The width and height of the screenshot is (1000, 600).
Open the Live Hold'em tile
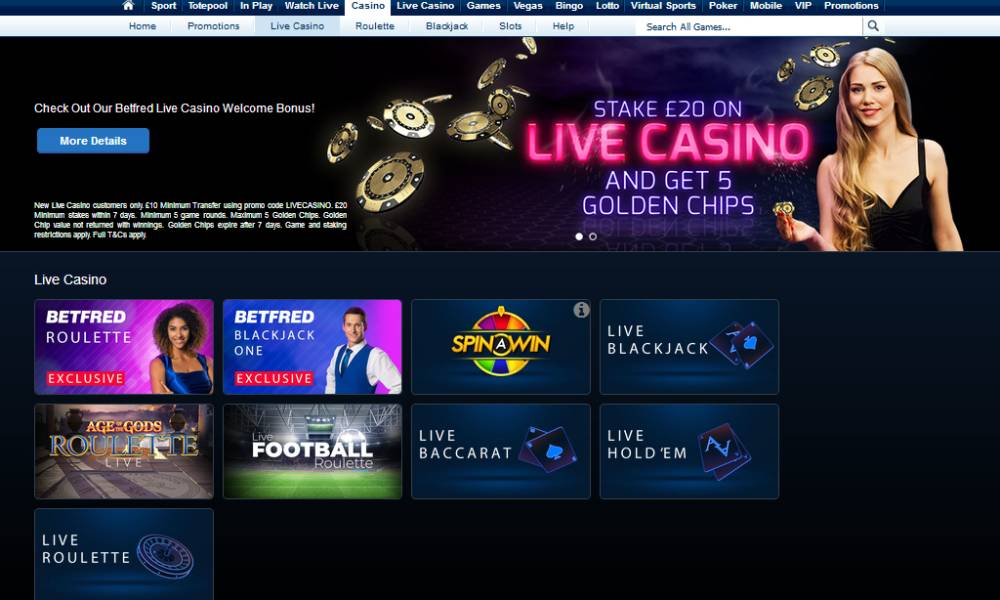pyautogui.click(x=689, y=451)
